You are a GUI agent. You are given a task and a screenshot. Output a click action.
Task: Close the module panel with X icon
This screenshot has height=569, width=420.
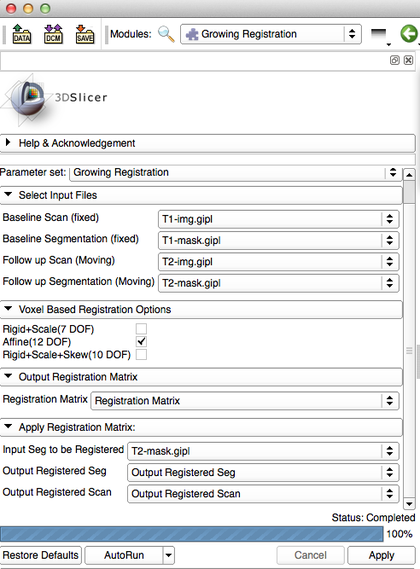(x=408, y=60)
